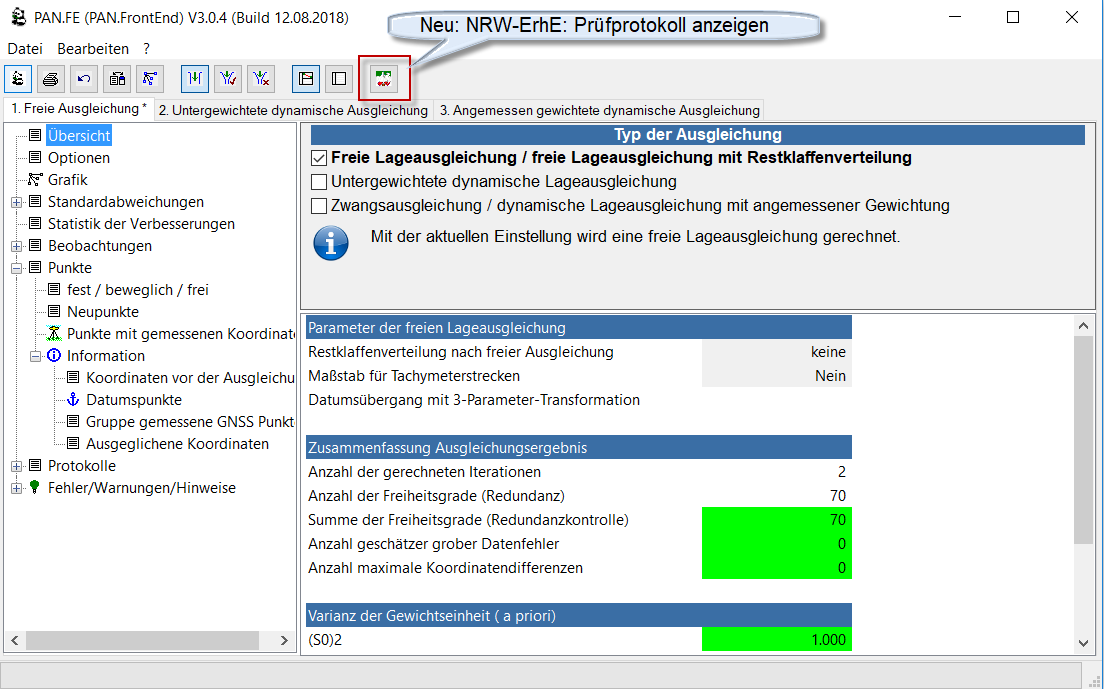Collapse the Punkte tree node
This screenshot has height=689, width=1104.
tap(16, 268)
